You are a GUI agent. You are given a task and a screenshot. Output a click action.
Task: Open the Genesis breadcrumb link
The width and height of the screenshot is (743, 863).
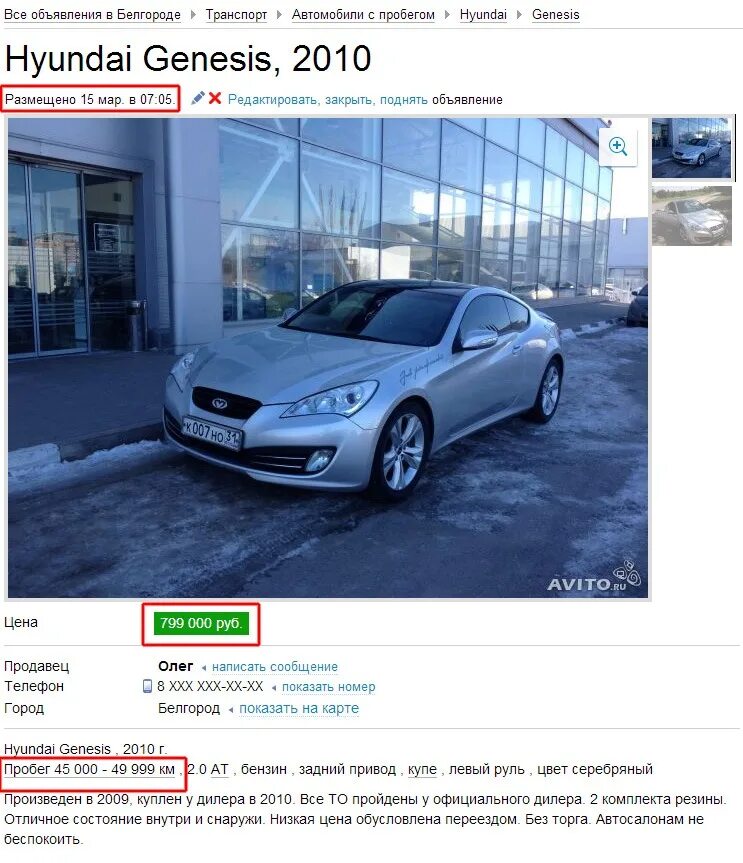coord(555,15)
